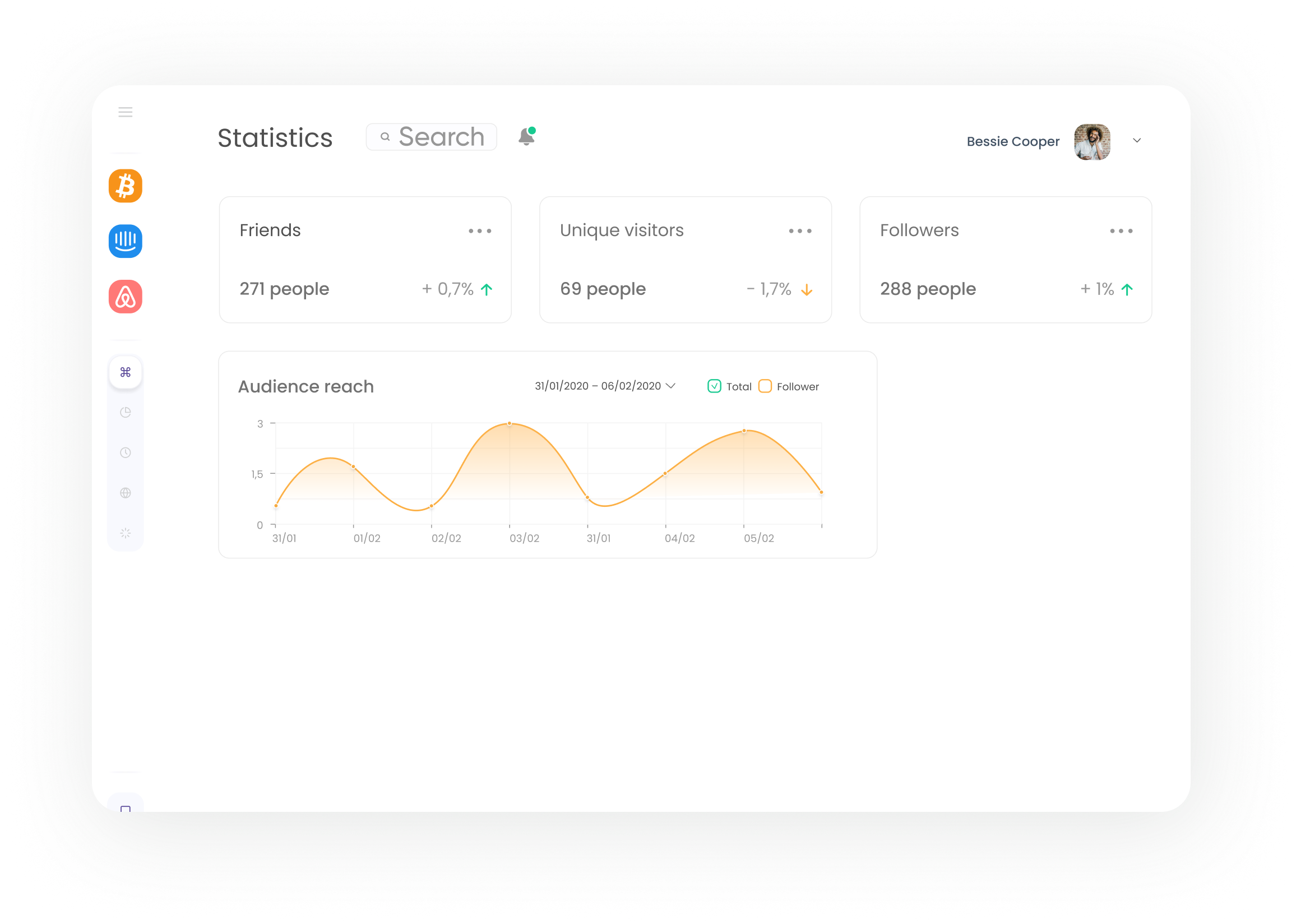Click the Bitcoin icon in sidebar
The height and width of the screenshot is (924, 1296).
pyautogui.click(x=126, y=186)
